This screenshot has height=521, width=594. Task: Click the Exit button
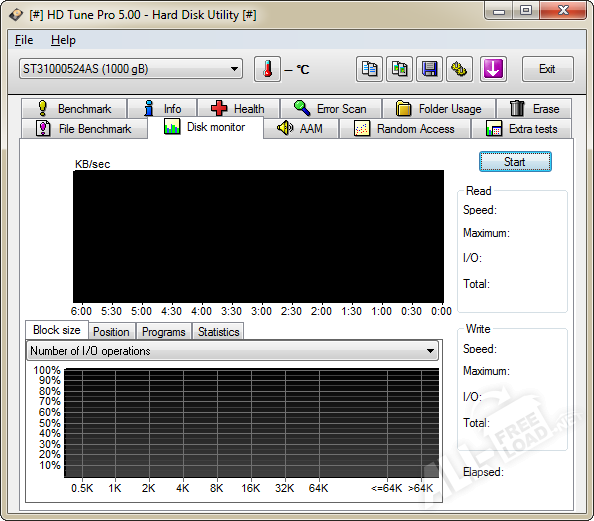click(x=547, y=69)
